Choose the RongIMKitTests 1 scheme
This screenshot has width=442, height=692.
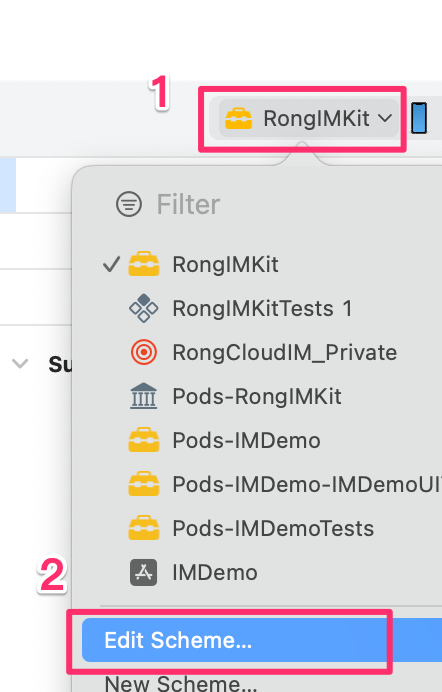coord(265,308)
